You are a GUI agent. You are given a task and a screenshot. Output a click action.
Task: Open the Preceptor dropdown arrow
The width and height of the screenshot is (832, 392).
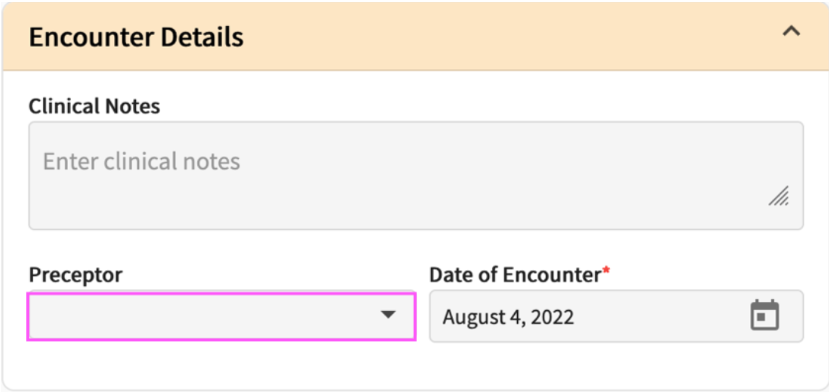pyautogui.click(x=388, y=315)
